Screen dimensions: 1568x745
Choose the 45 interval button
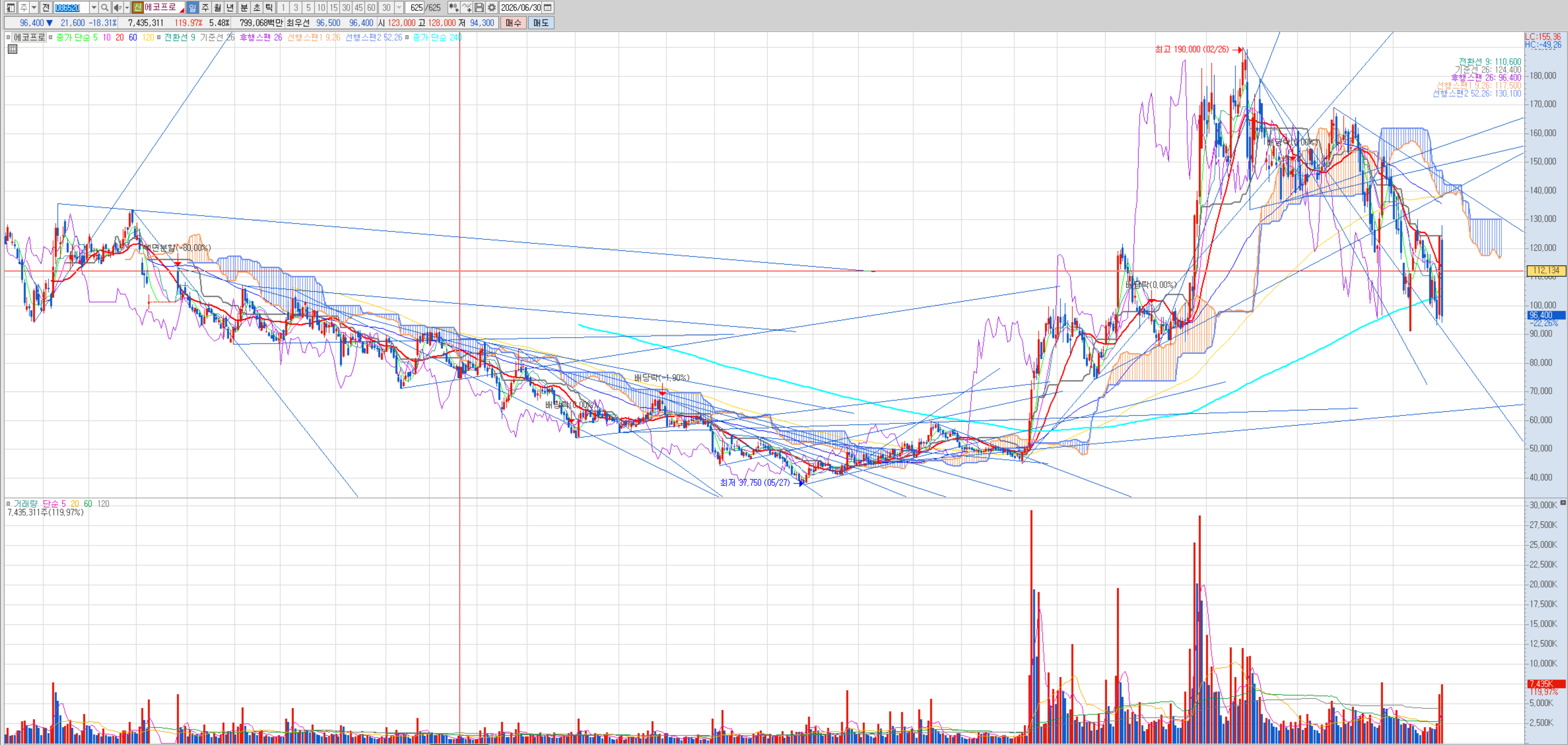pos(359,8)
